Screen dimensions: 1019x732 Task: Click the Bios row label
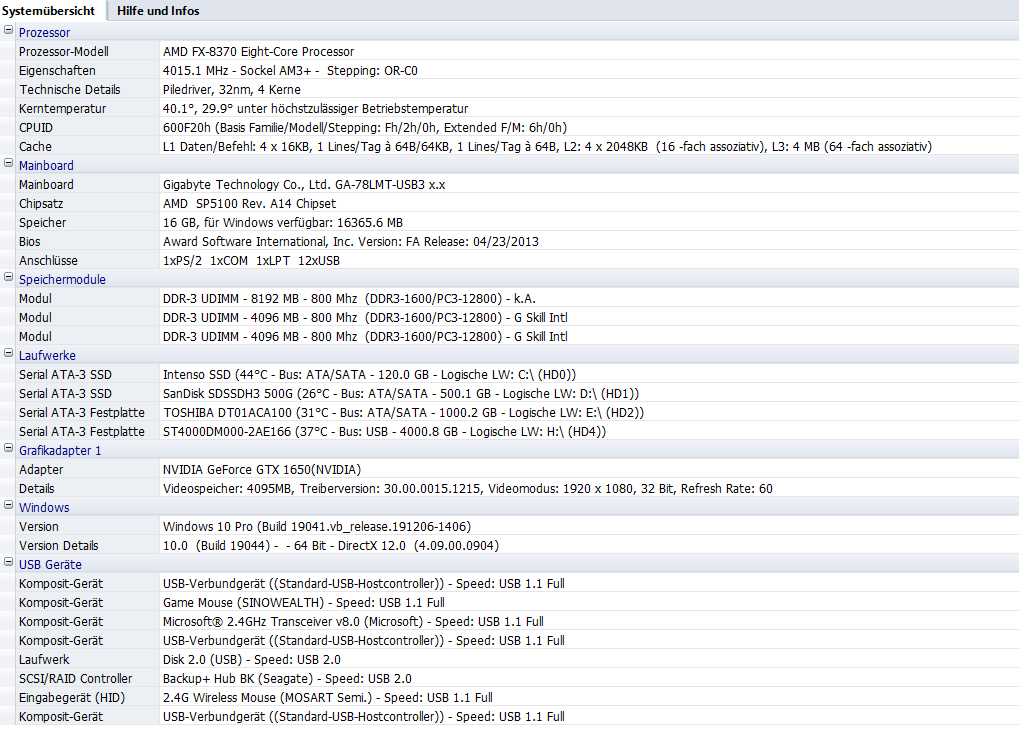point(29,242)
